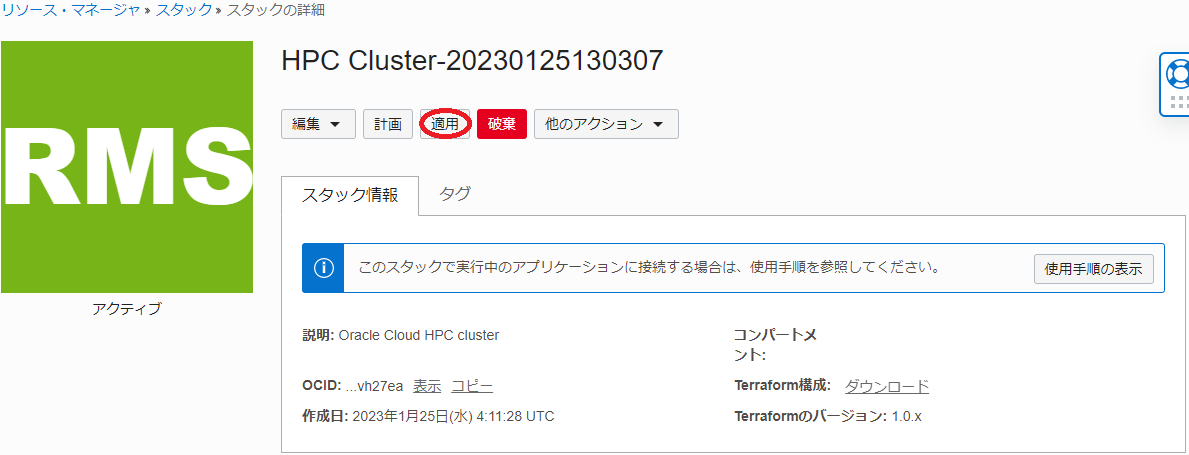The image size is (1189, 455).
Task: Click the red 破棄 button
Action: pyautogui.click(x=501, y=124)
